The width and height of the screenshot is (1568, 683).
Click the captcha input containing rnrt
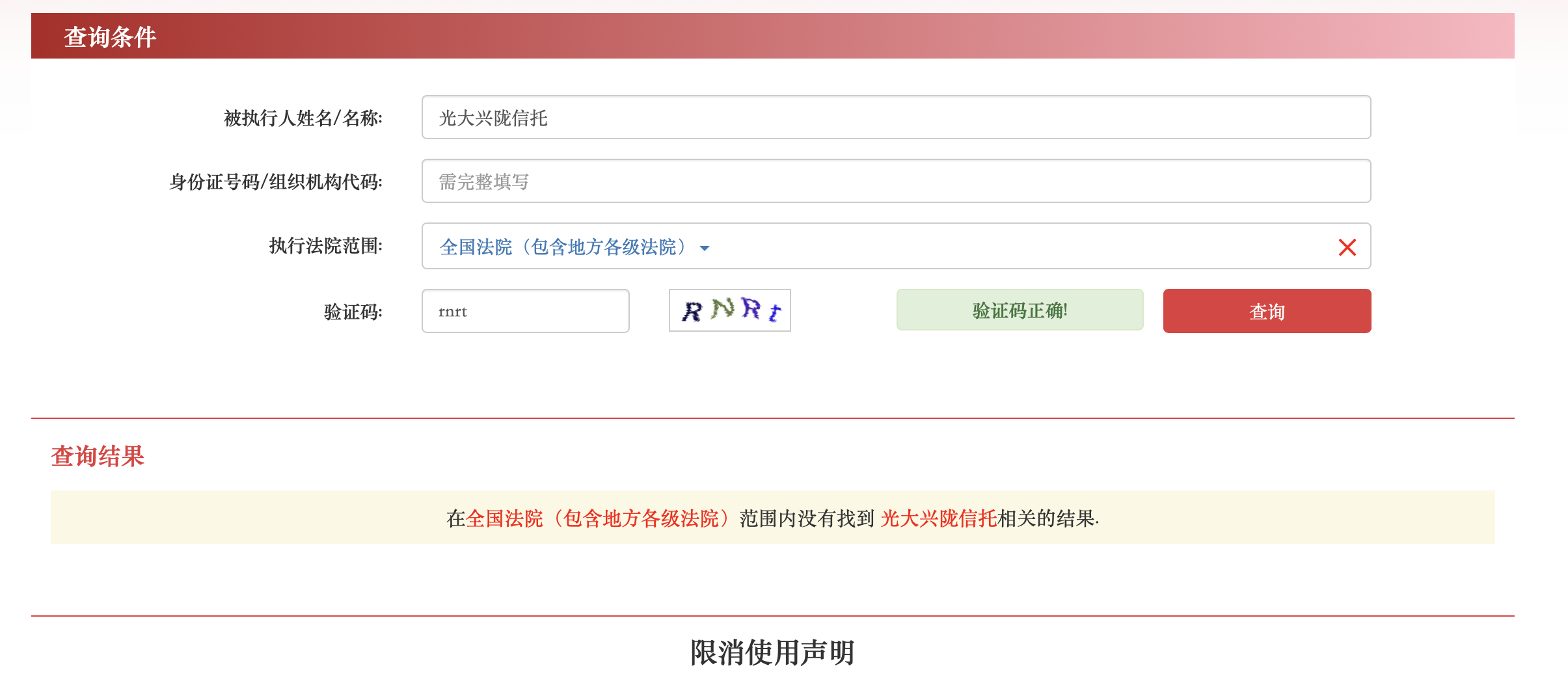click(525, 312)
